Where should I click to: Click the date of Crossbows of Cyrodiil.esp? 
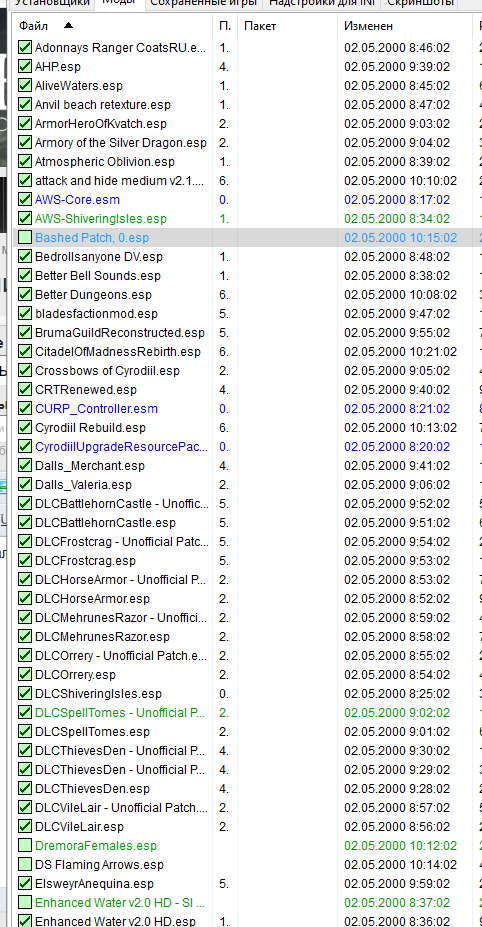(x=397, y=371)
